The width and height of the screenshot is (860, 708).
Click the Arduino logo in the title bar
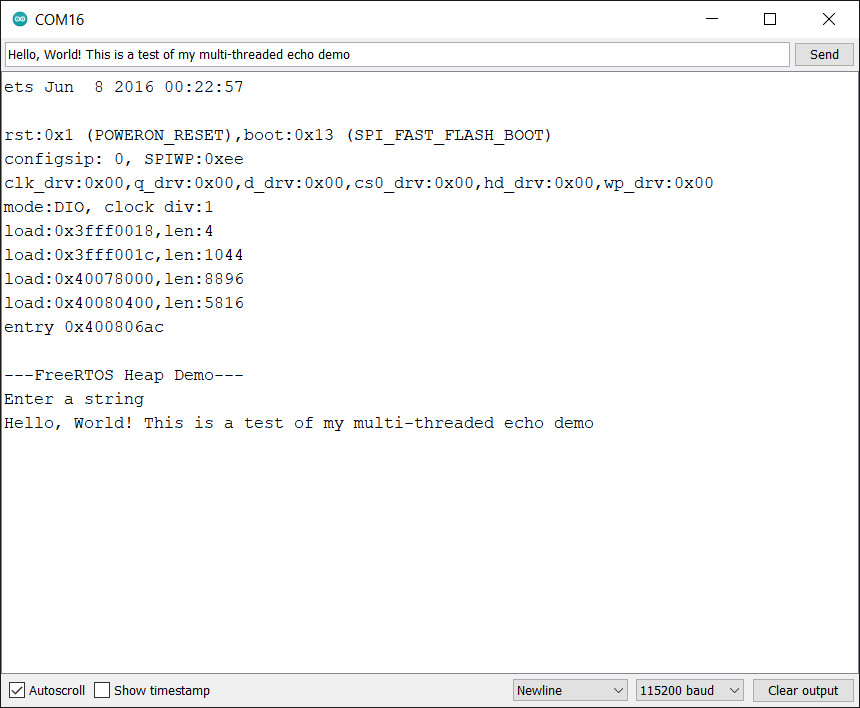tap(20, 19)
